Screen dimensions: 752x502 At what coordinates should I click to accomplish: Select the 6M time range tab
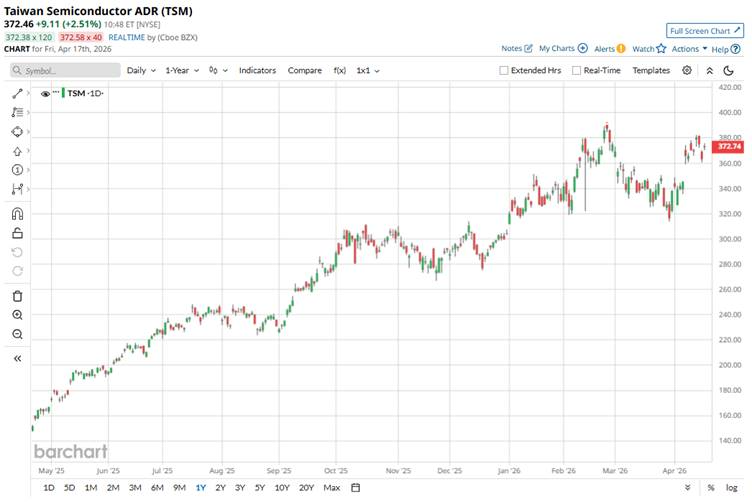pyautogui.click(x=157, y=488)
